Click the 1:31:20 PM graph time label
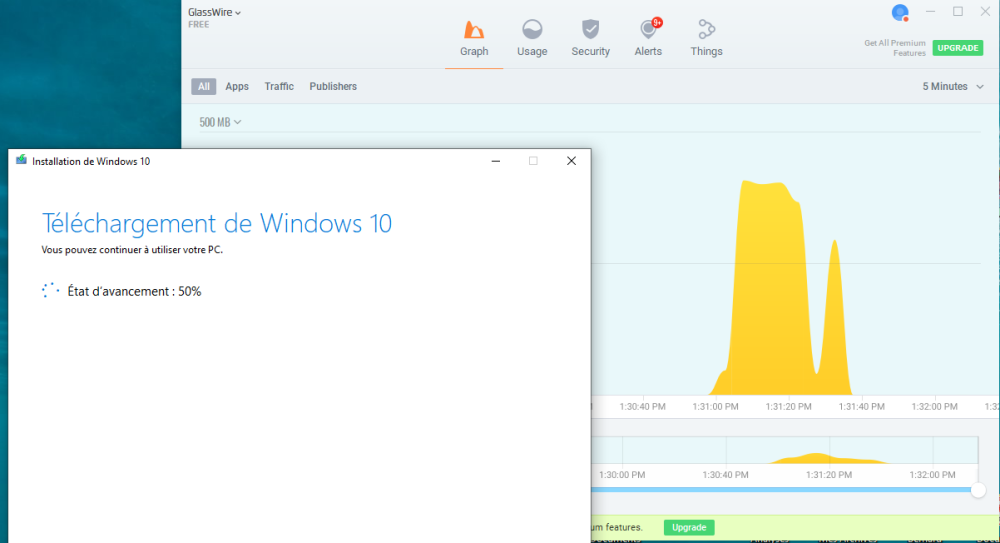The height and width of the screenshot is (543, 1000). [x=788, y=406]
